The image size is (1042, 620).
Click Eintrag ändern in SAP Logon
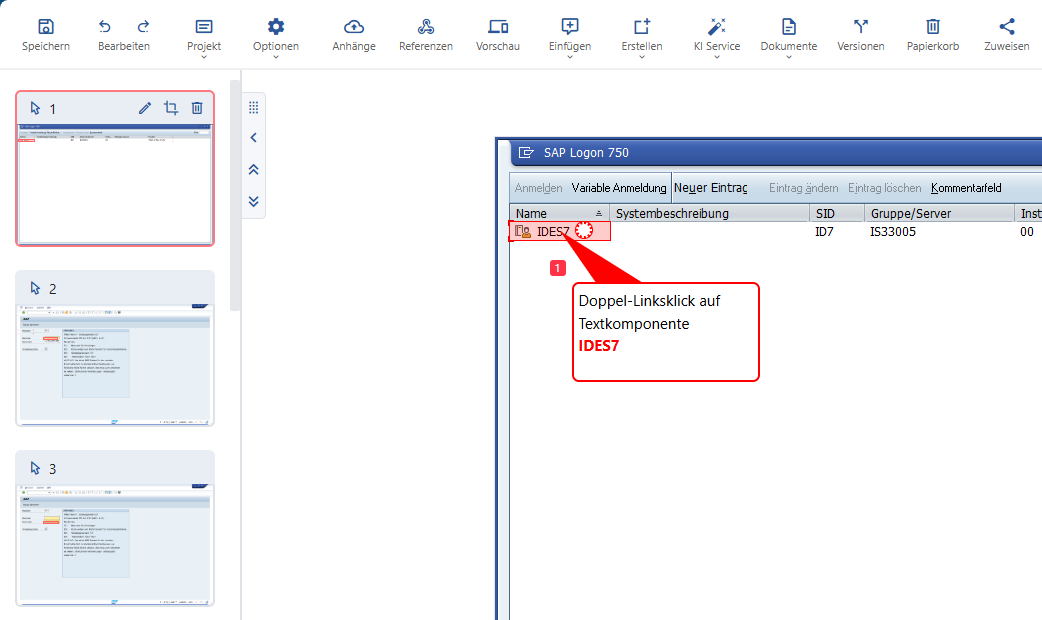(803, 188)
